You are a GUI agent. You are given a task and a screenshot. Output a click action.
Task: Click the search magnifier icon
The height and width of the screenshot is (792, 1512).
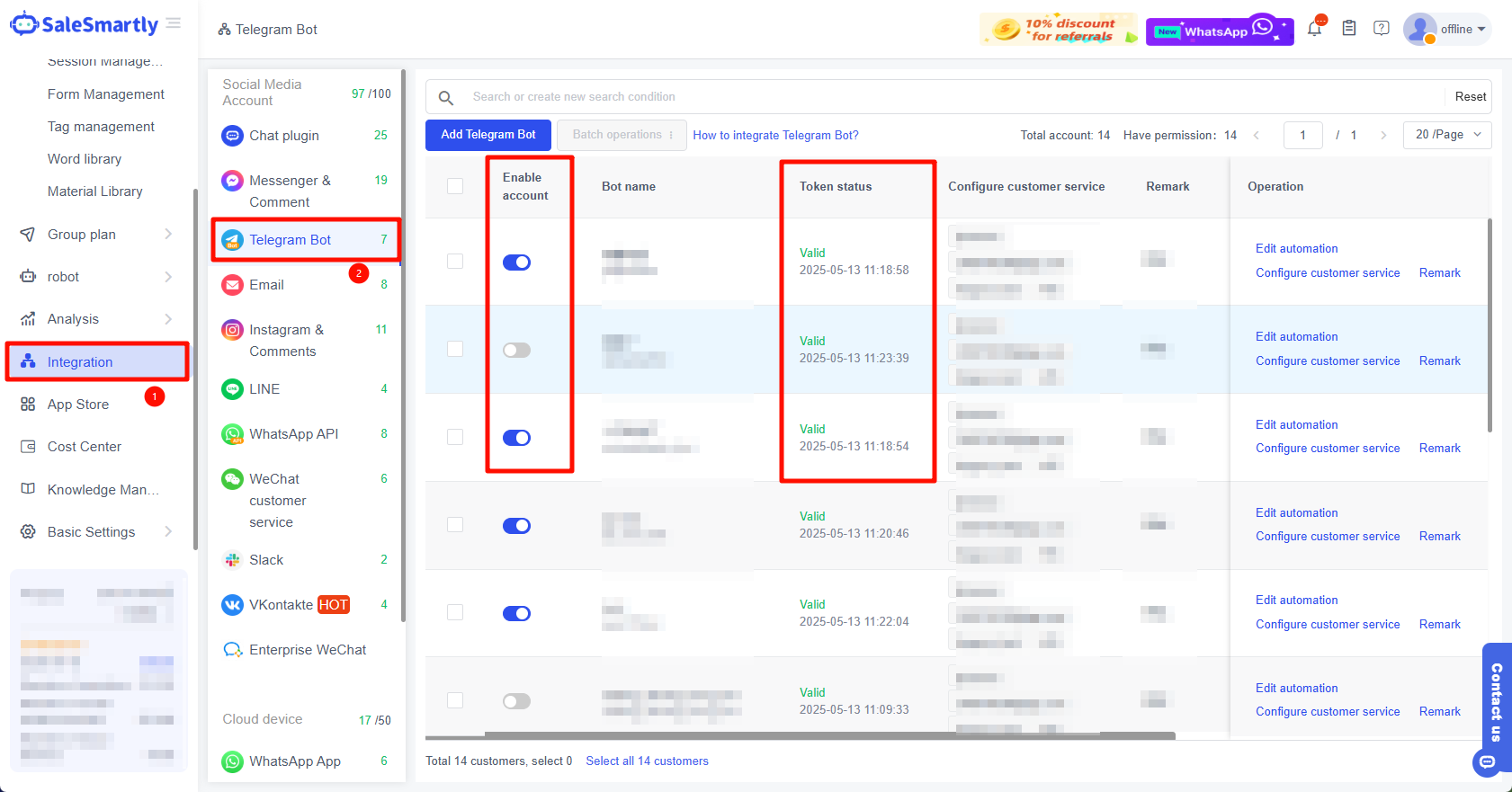click(x=446, y=97)
